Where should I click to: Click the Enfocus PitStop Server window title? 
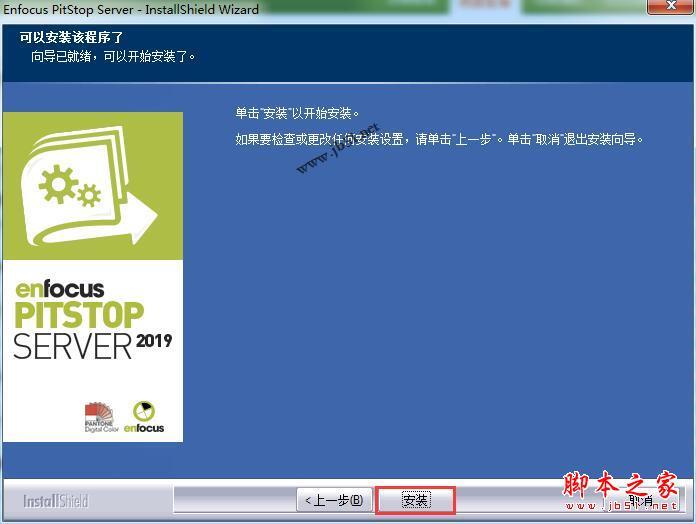click(x=131, y=9)
